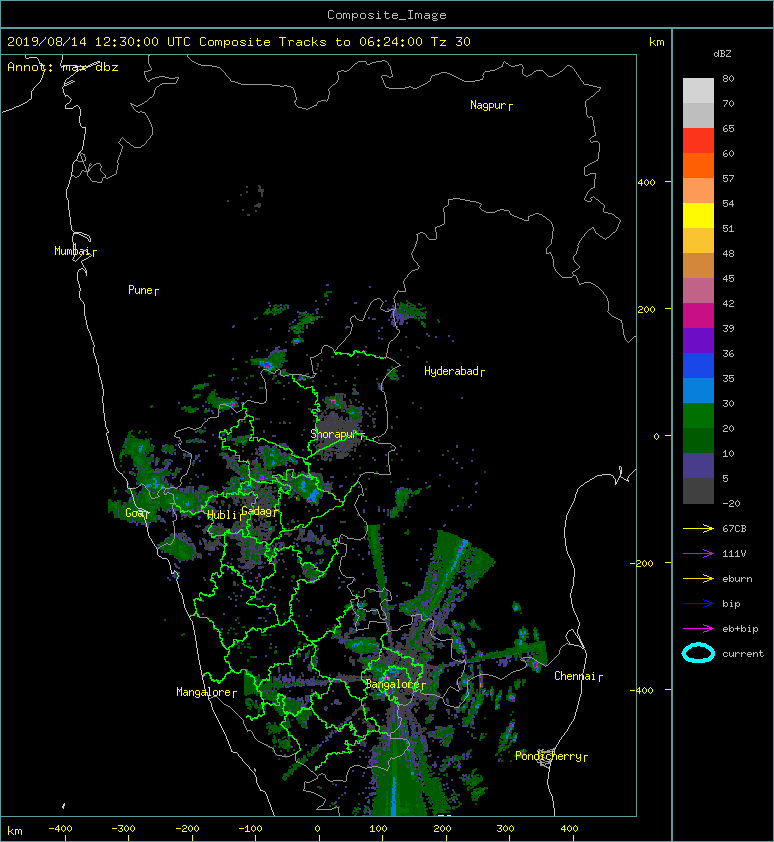Click the '67CB' legend label
The width and height of the screenshot is (774, 842).
(x=734, y=528)
